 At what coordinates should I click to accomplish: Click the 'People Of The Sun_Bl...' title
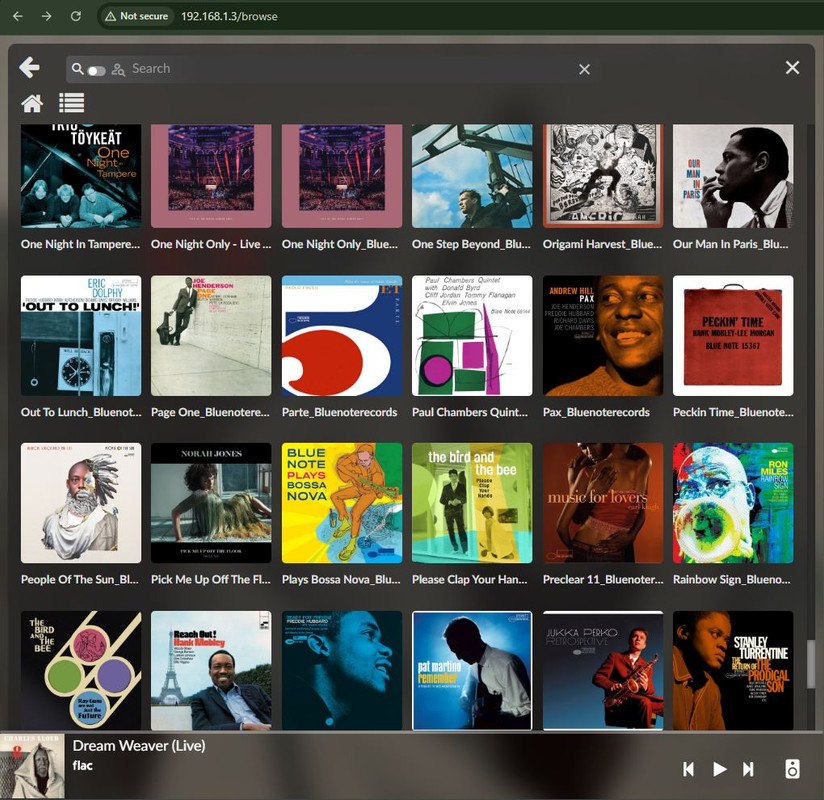80,579
